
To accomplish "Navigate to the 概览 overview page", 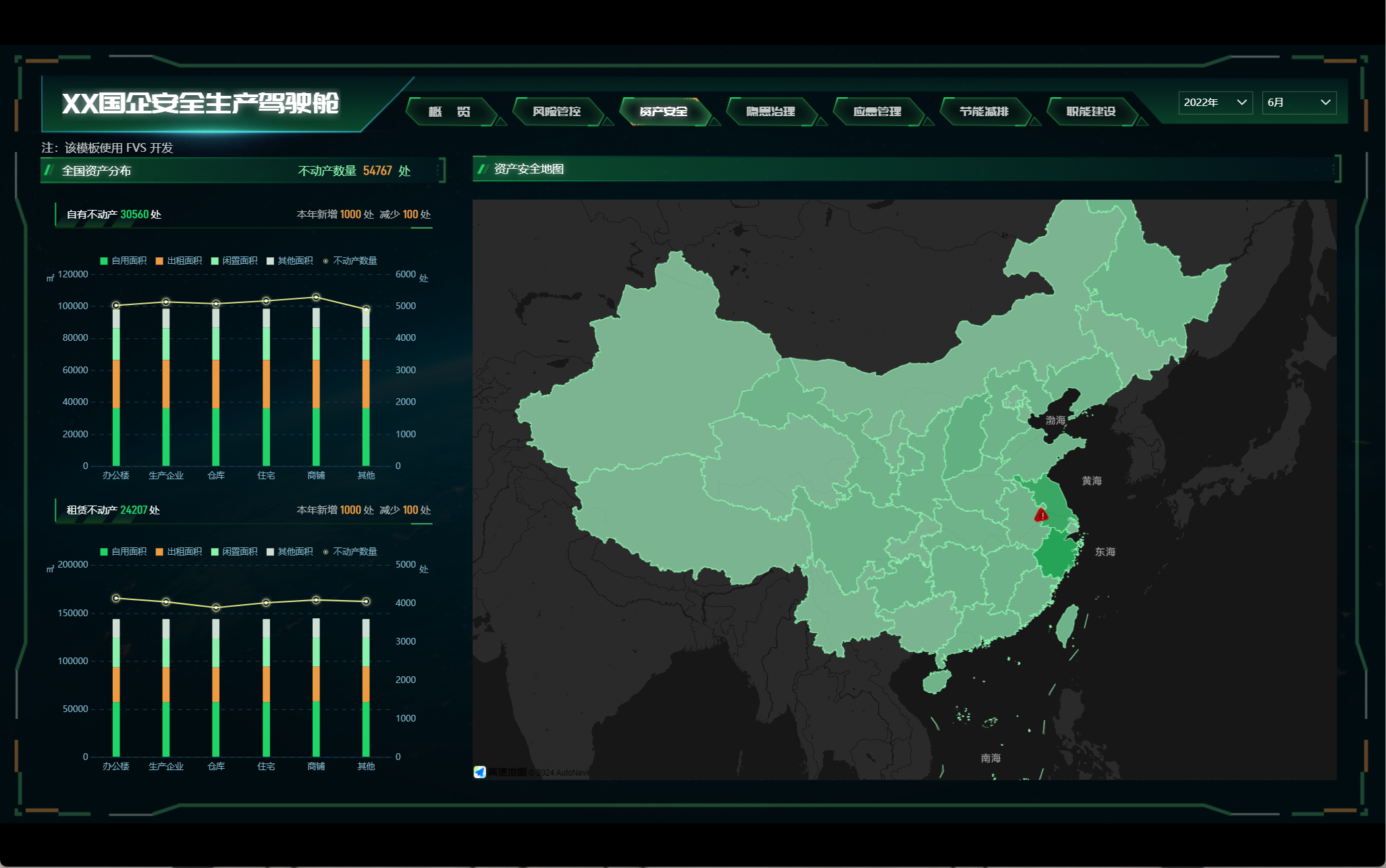I will [x=450, y=111].
